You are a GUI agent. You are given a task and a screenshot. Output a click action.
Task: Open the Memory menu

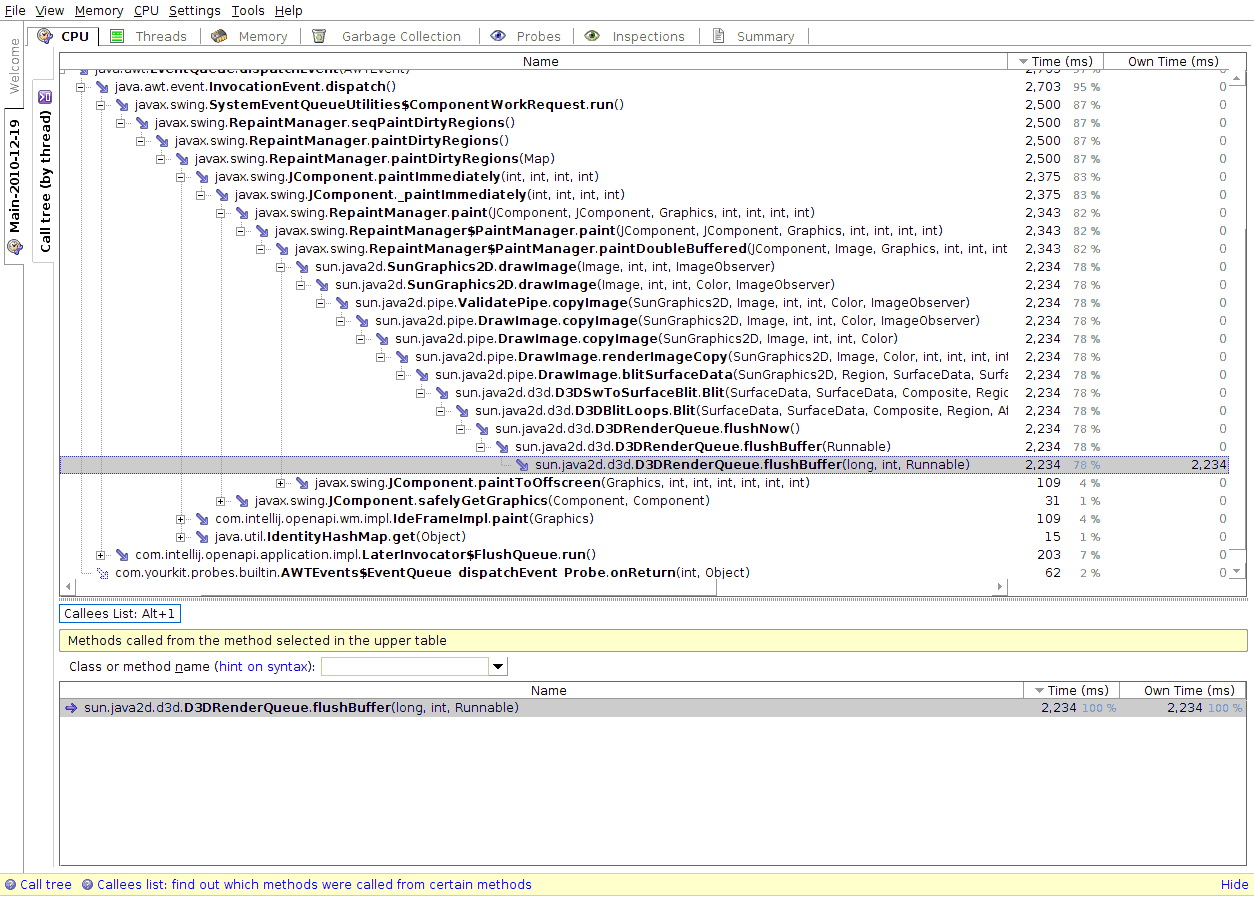(x=99, y=10)
